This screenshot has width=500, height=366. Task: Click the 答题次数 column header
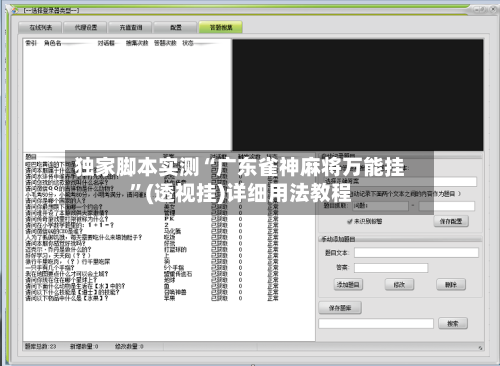[x=165, y=43]
